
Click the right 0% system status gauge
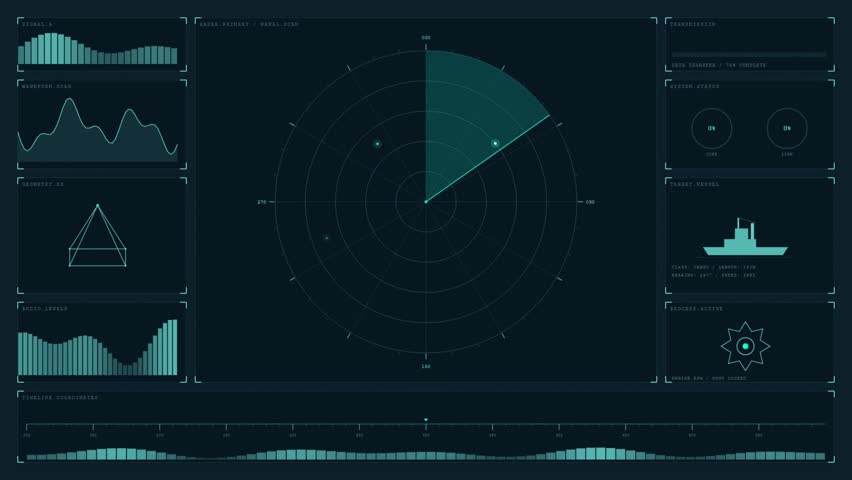coord(787,128)
